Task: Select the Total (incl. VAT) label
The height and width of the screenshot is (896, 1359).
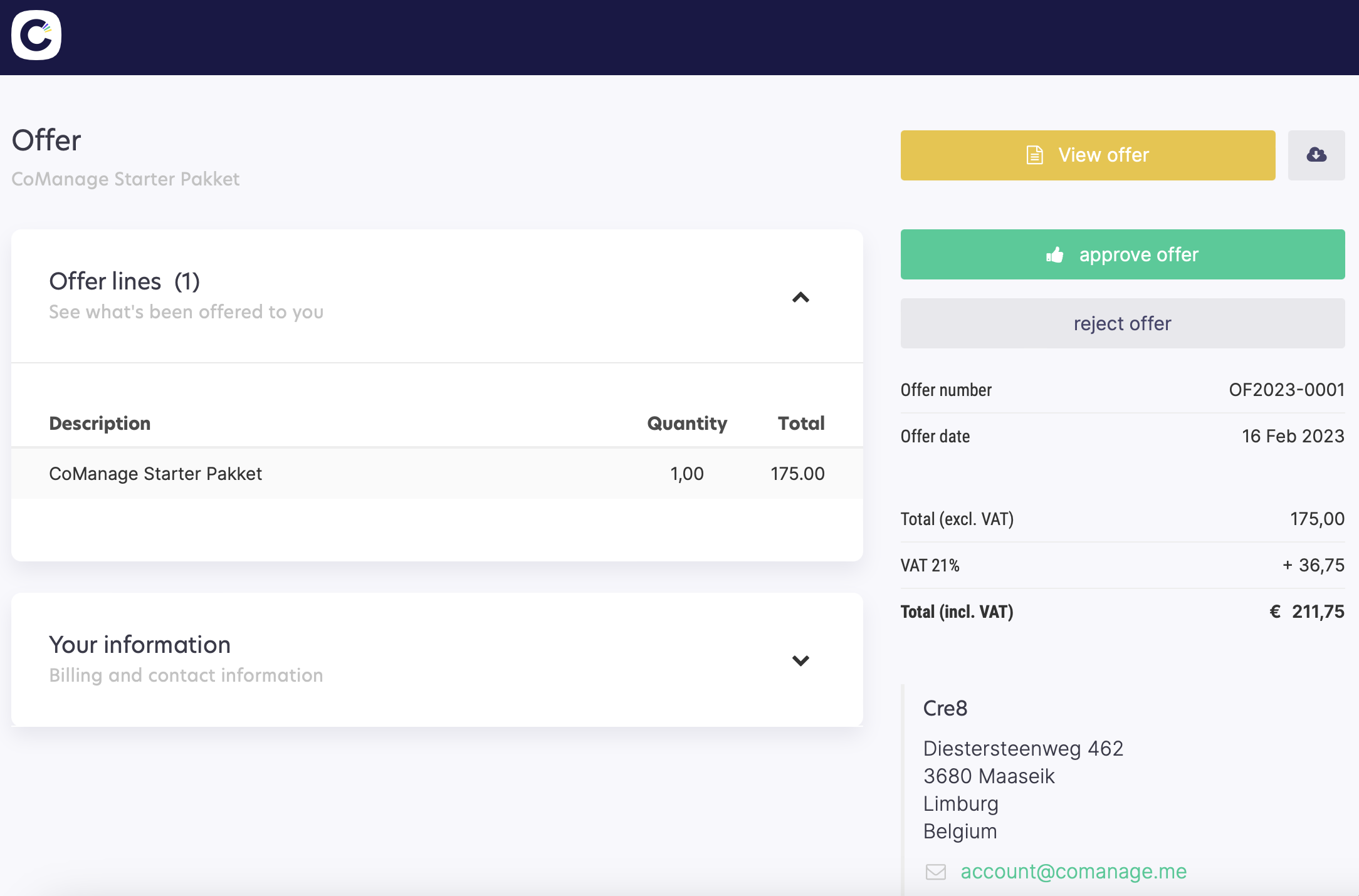Action: (957, 612)
